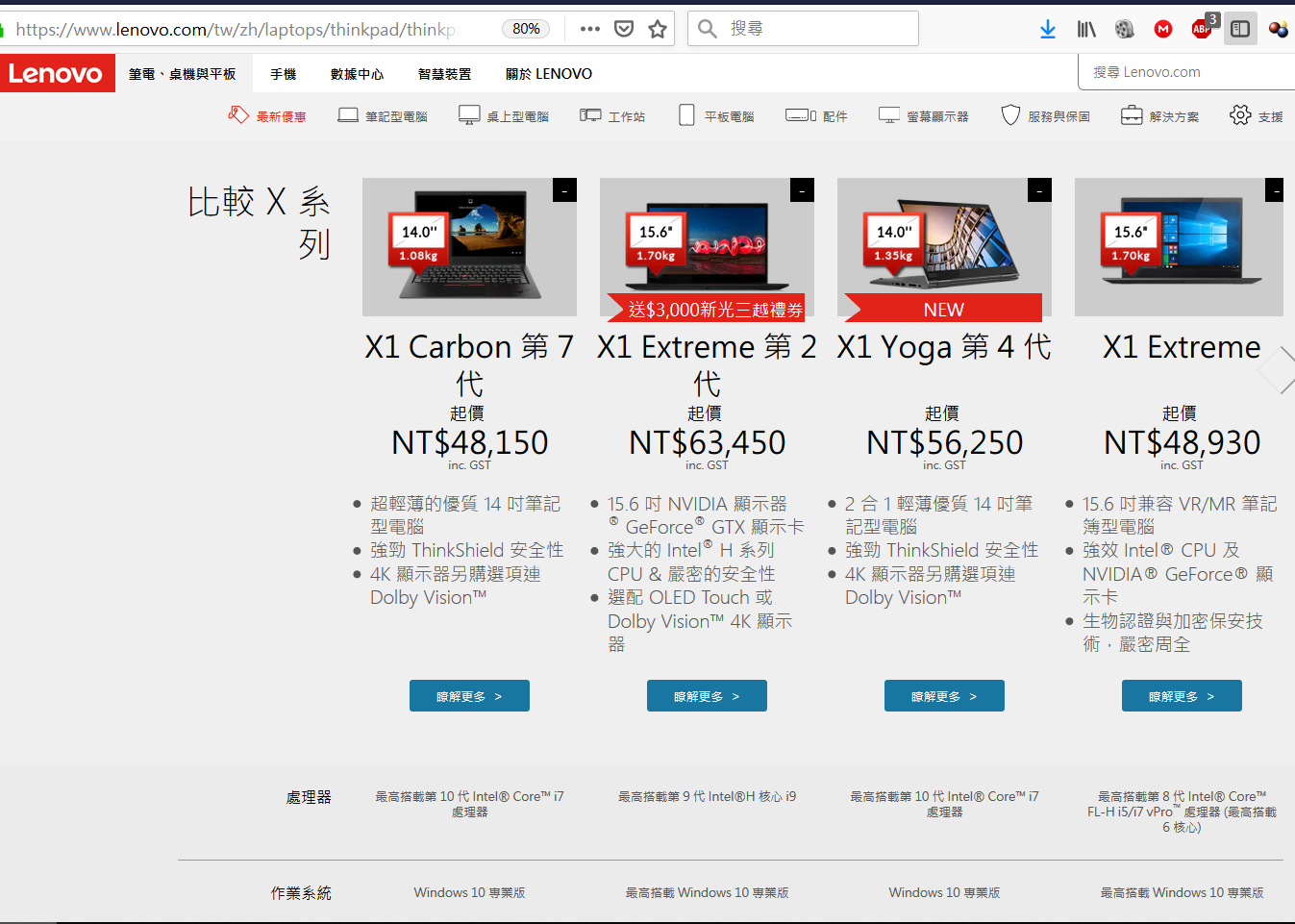Click X1 Yoga 第 4 代 title
1295x924 pixels.
(944, 346)
